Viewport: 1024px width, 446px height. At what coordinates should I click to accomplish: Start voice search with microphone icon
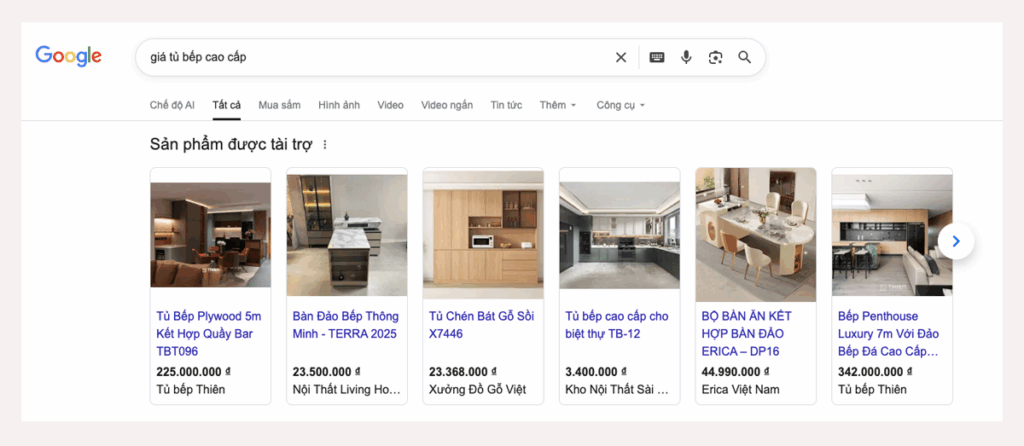(686, 57)
